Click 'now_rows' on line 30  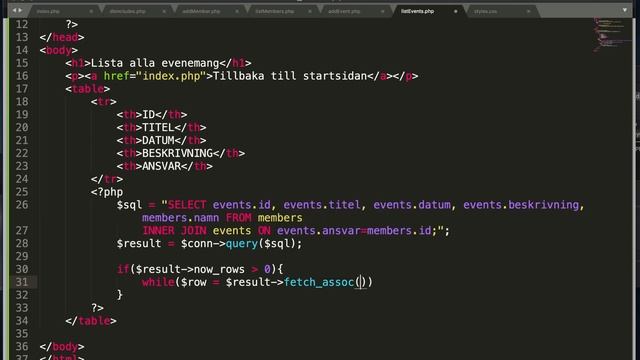click(219, 269)
